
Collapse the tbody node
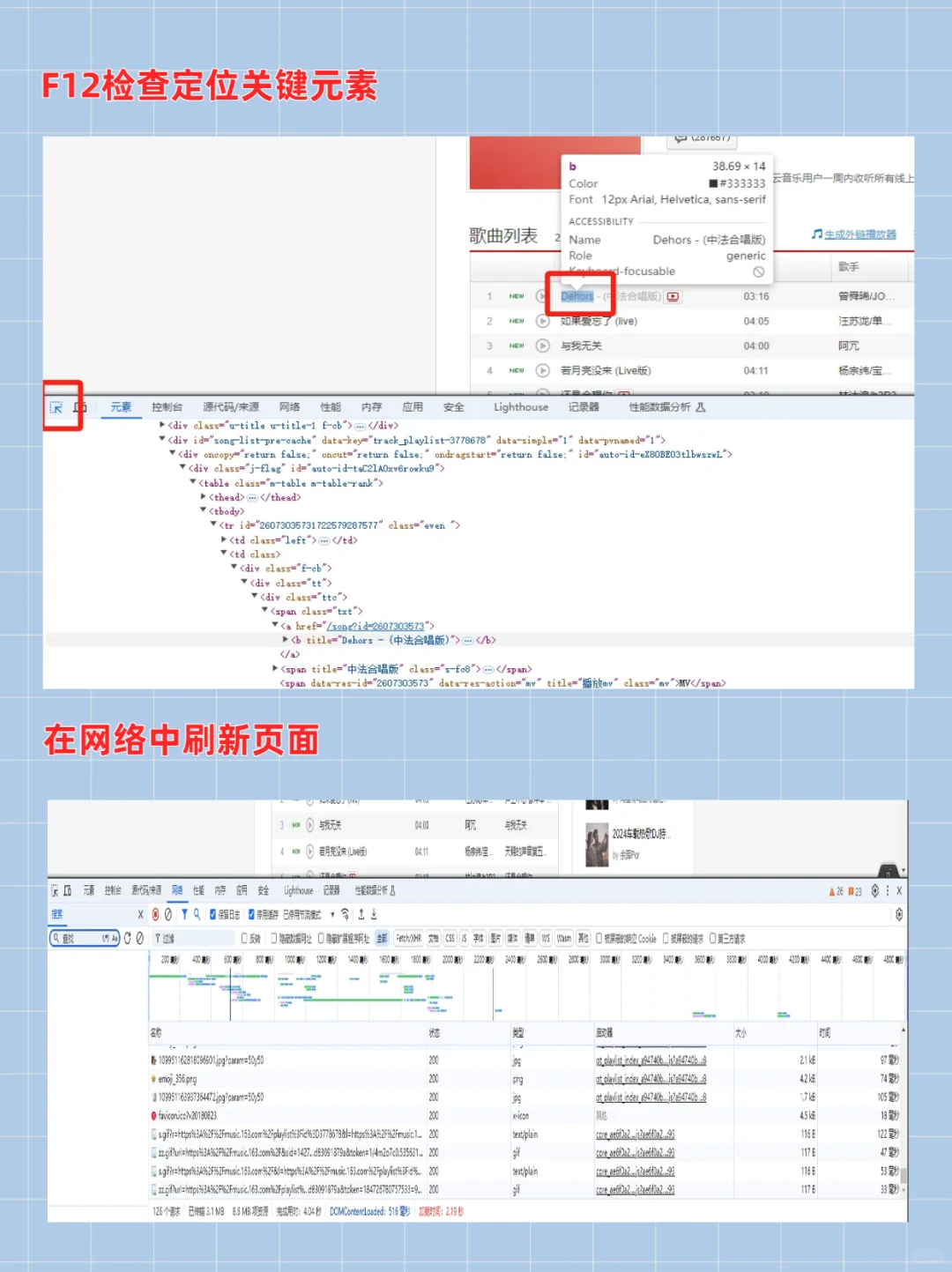pos(204,511)
